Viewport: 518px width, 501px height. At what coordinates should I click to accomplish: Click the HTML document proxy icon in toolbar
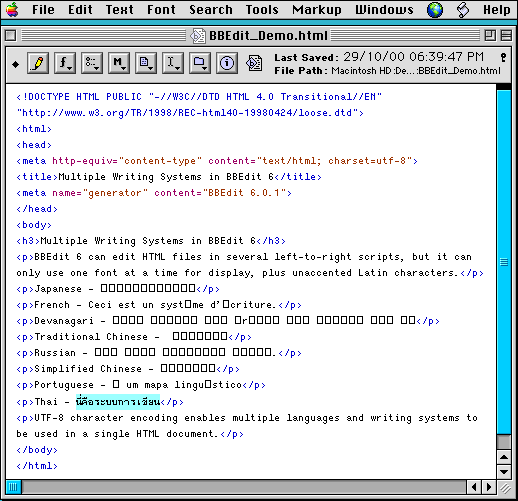tap(254, 63)
